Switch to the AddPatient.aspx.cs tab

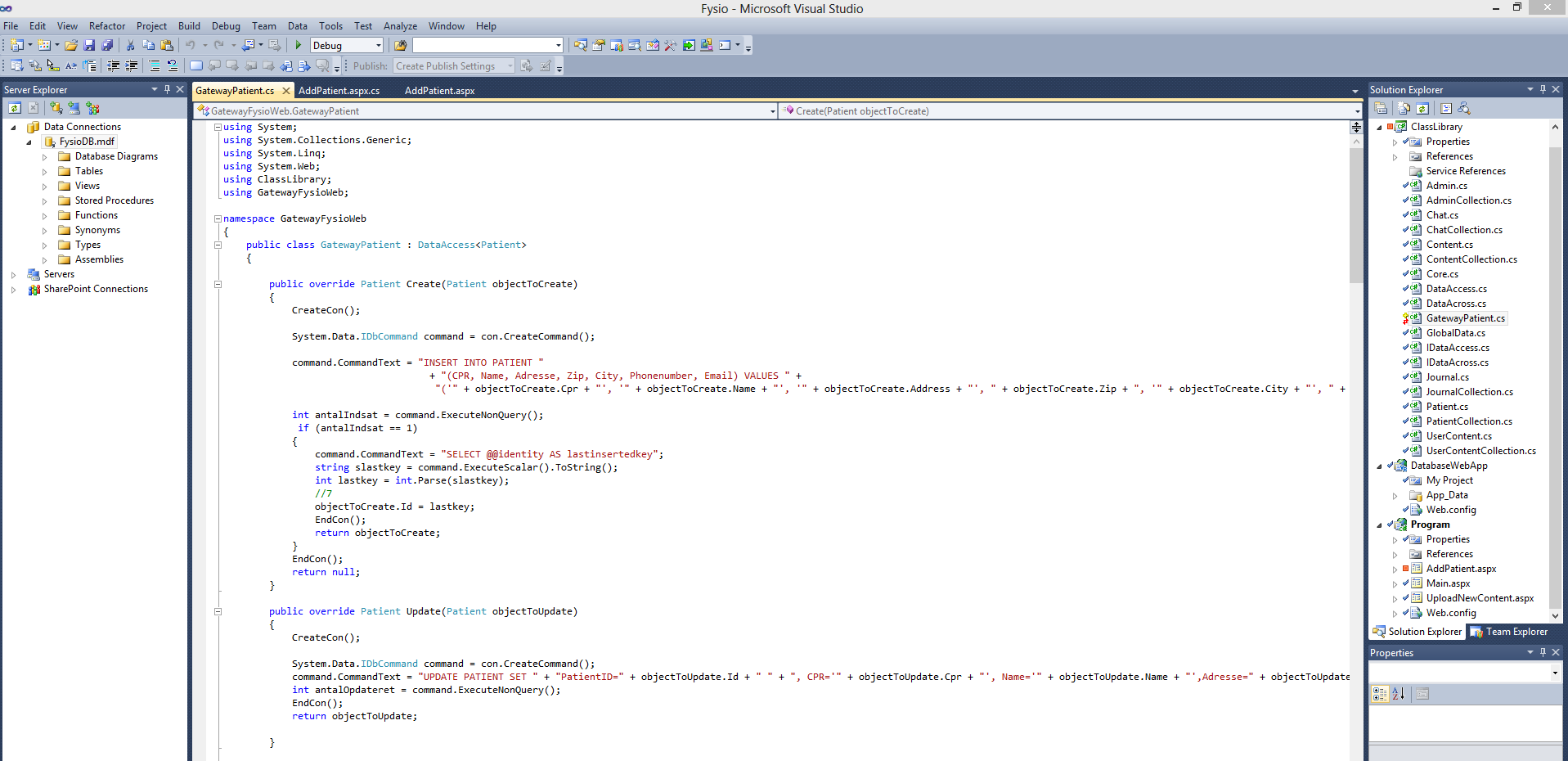click(x=339, y=91)
